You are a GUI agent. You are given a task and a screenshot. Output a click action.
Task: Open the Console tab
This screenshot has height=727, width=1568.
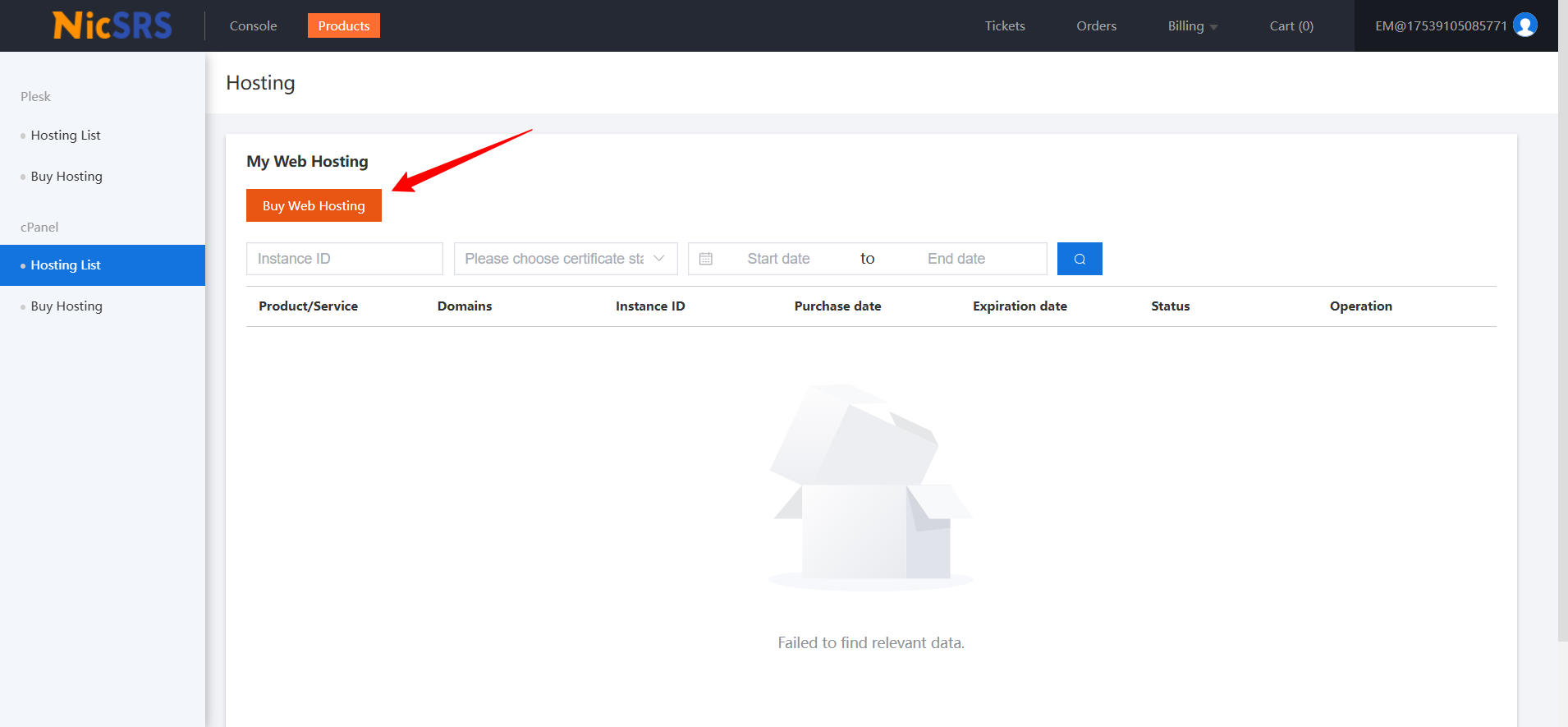point(253,26)
